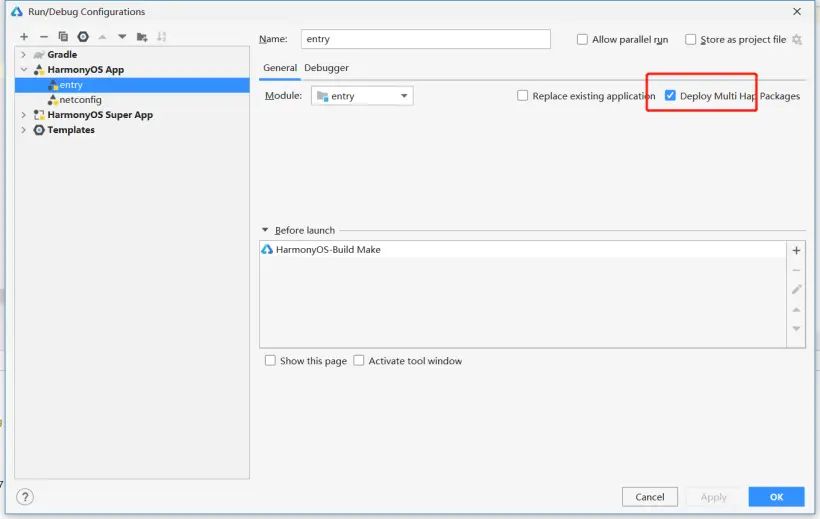Enable Store as project file
The width and height of the screenshot is (820, 519).
tap(690, 39)
